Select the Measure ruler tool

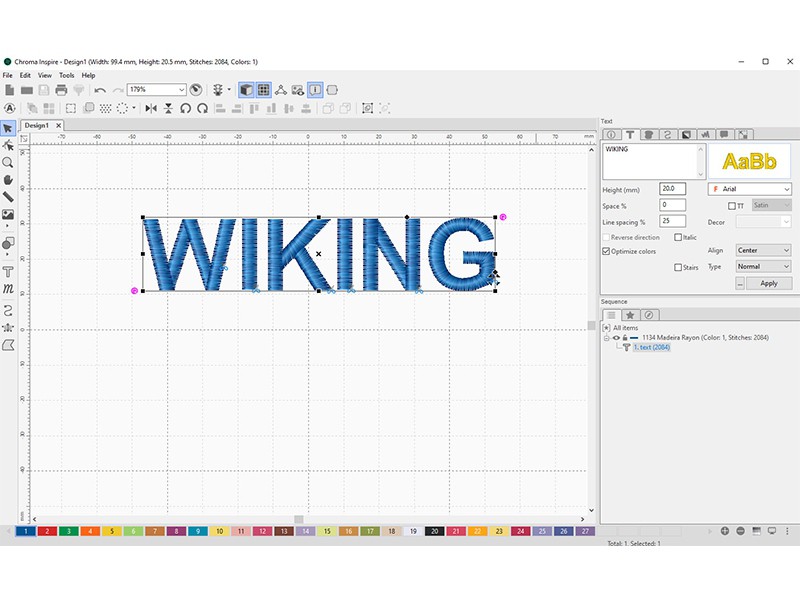pos(8,197)
